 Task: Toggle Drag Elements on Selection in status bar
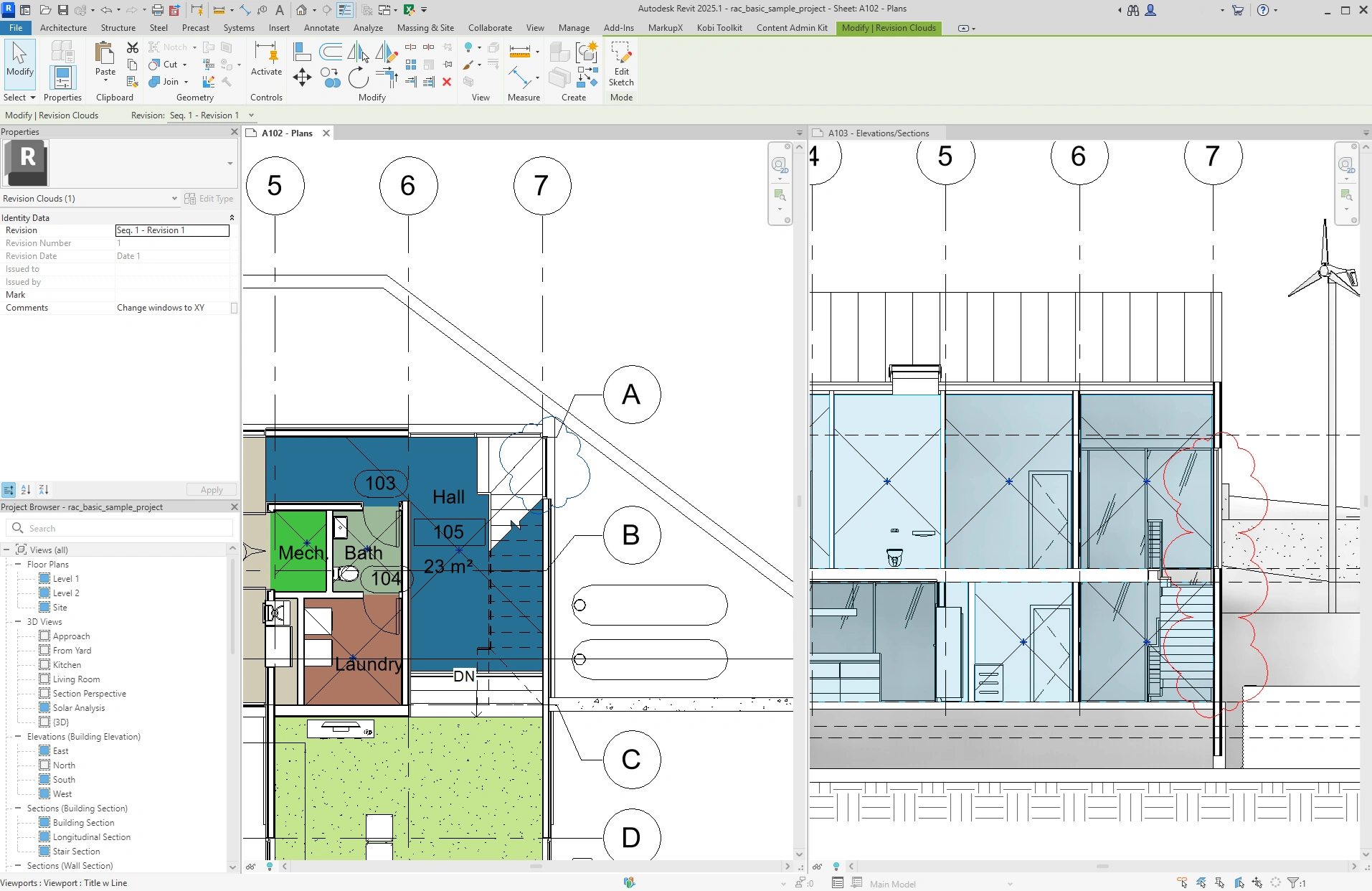(1257, 883)
